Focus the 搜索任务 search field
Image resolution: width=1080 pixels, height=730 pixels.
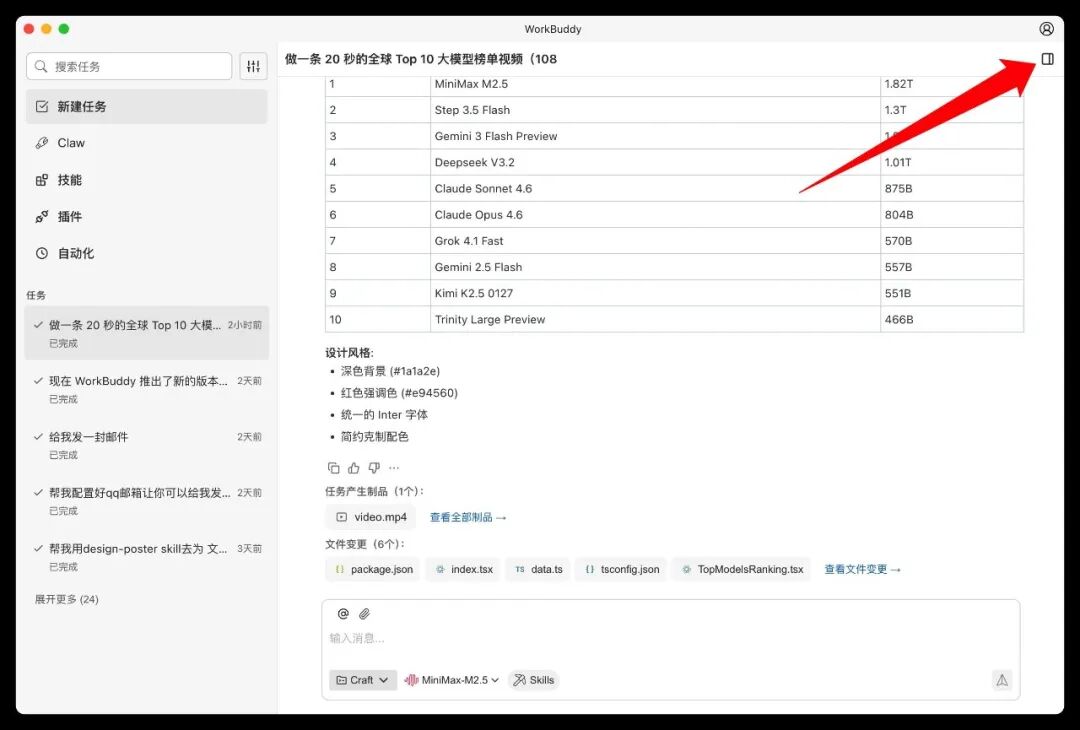pyautogui.click(x=129, y=66)
